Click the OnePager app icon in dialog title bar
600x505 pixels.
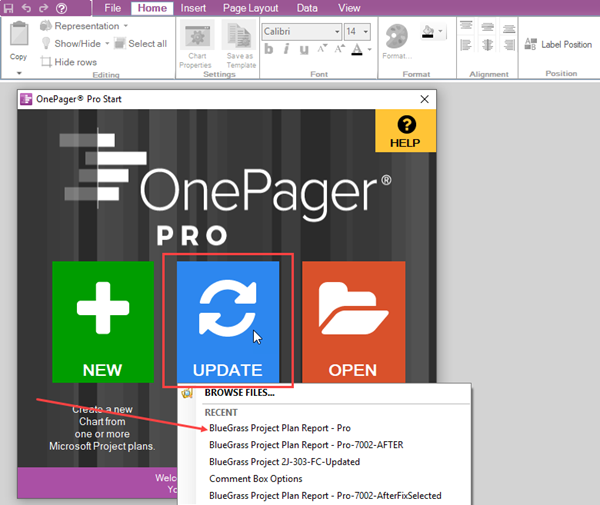[x=26, y=99]
